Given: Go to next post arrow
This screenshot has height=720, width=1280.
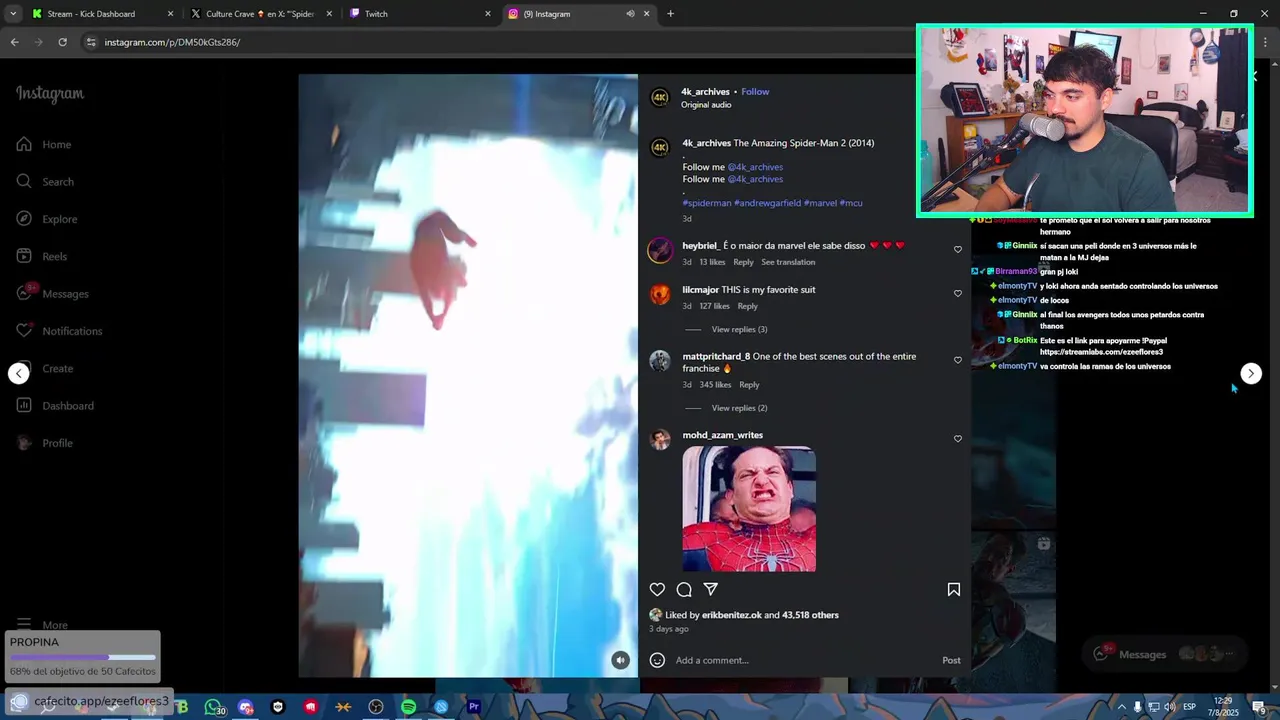Looking at the screenshot, I should (1251, 374).
